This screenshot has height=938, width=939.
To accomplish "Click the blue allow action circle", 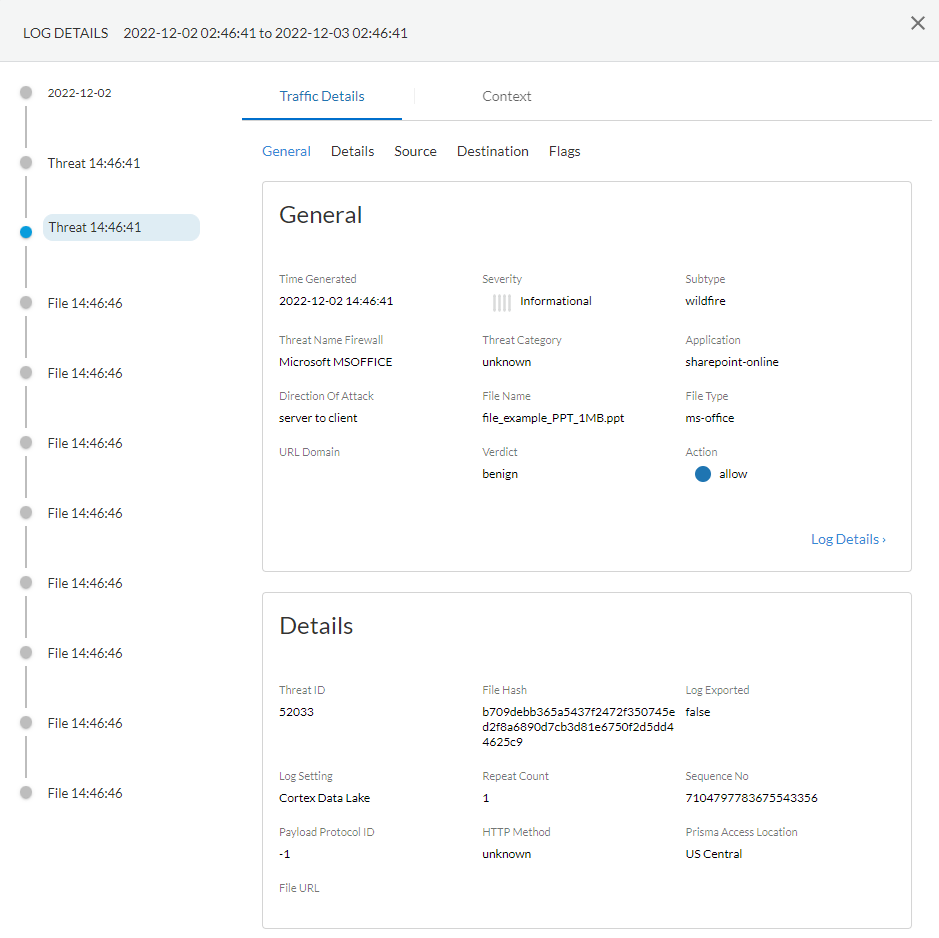I will [702, 474].
